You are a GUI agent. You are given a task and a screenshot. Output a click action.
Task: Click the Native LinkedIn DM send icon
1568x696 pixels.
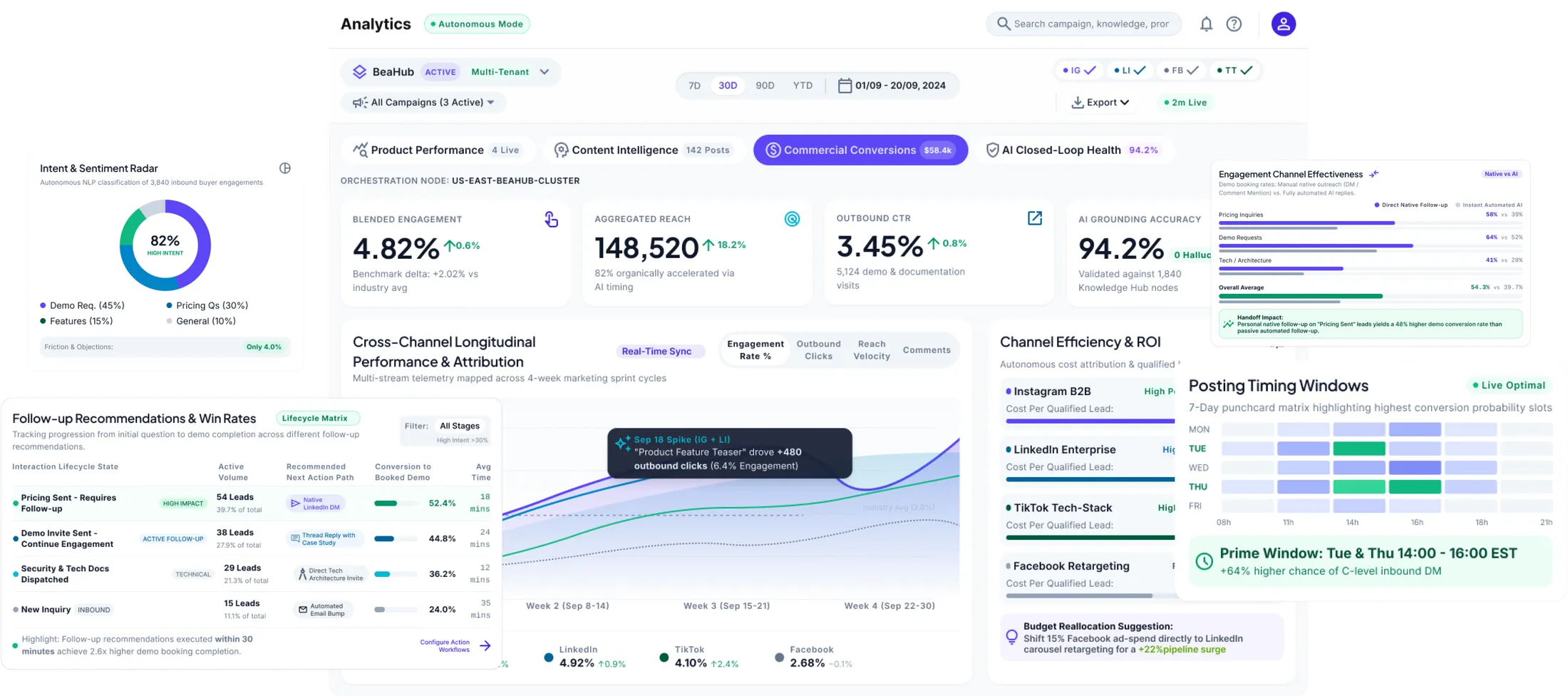point(295,503)
